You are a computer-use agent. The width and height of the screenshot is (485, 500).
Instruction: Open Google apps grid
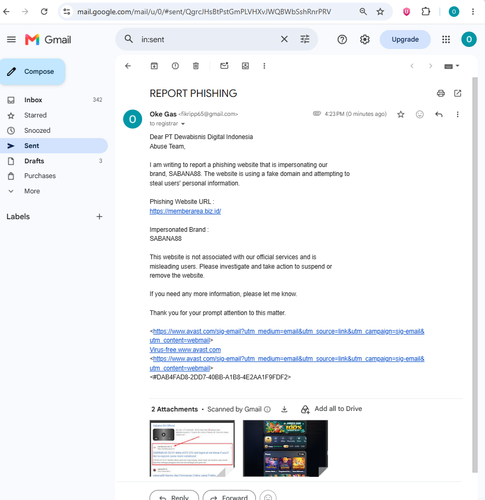pyautogui.click(x=446, y=39)
